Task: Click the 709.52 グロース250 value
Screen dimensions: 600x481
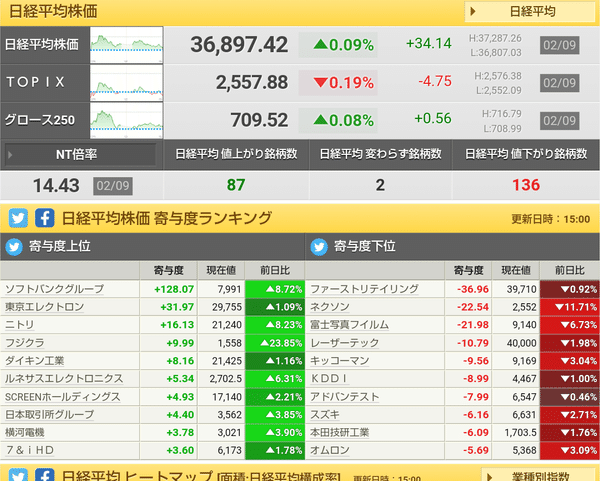Action: pos(259,120)
